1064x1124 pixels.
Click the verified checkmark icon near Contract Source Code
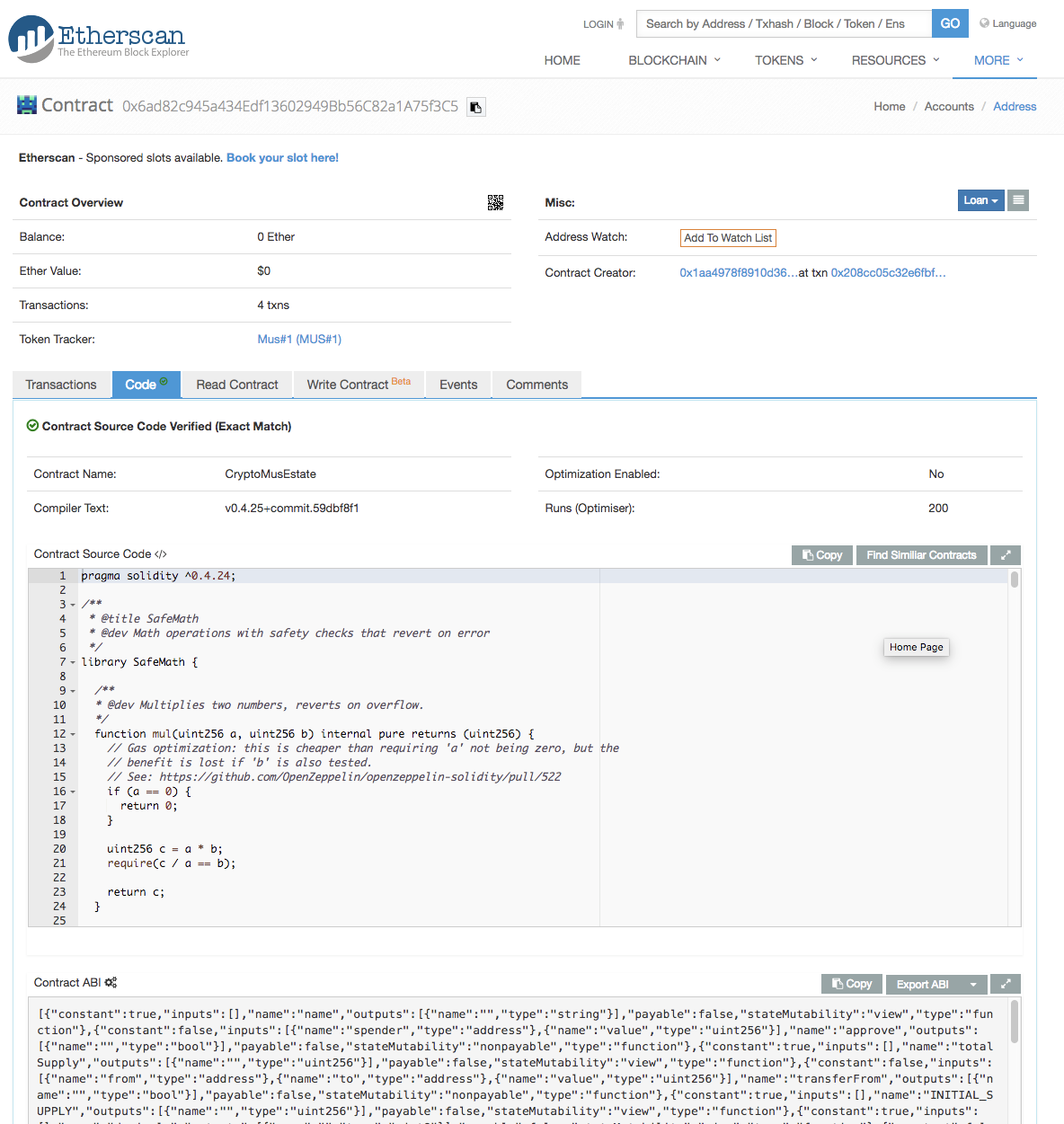coord(32,426)
